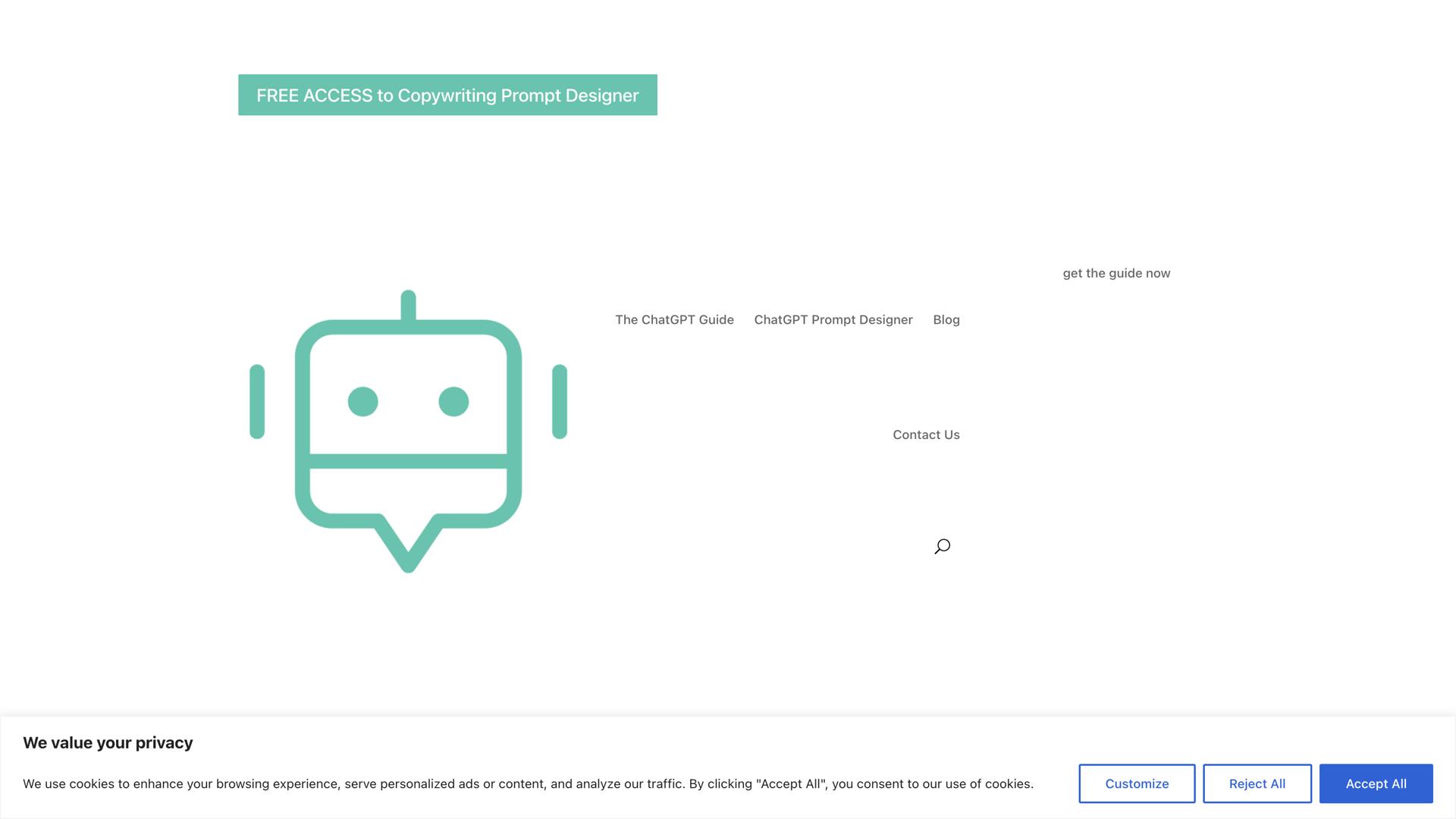This screenshot has height=819, width=1456.
Task: Click the robot logo's left eye
Action: click(x=362, y=402)
